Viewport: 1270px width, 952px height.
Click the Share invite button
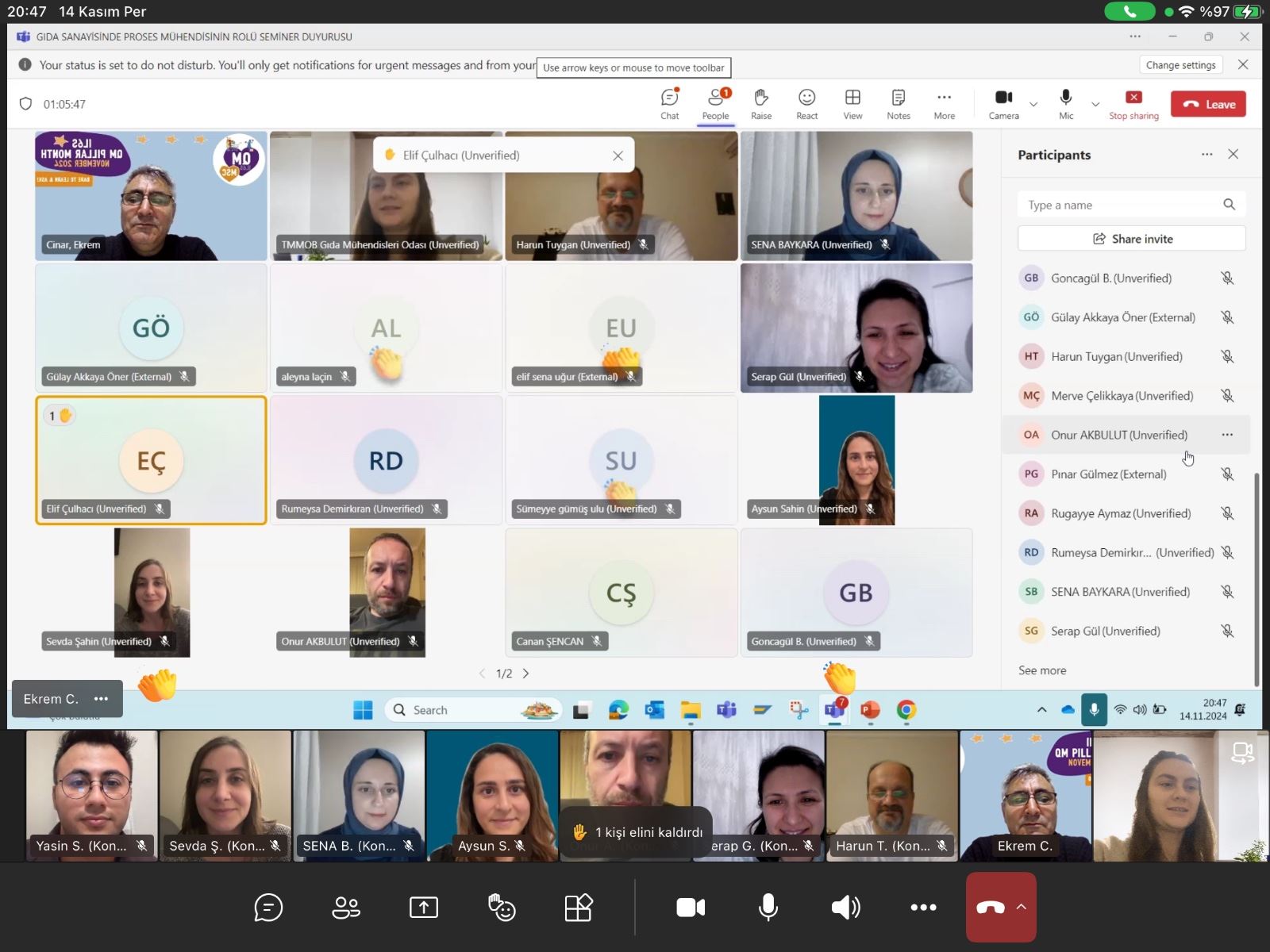pyautogui.click(x=1131, y=239)
